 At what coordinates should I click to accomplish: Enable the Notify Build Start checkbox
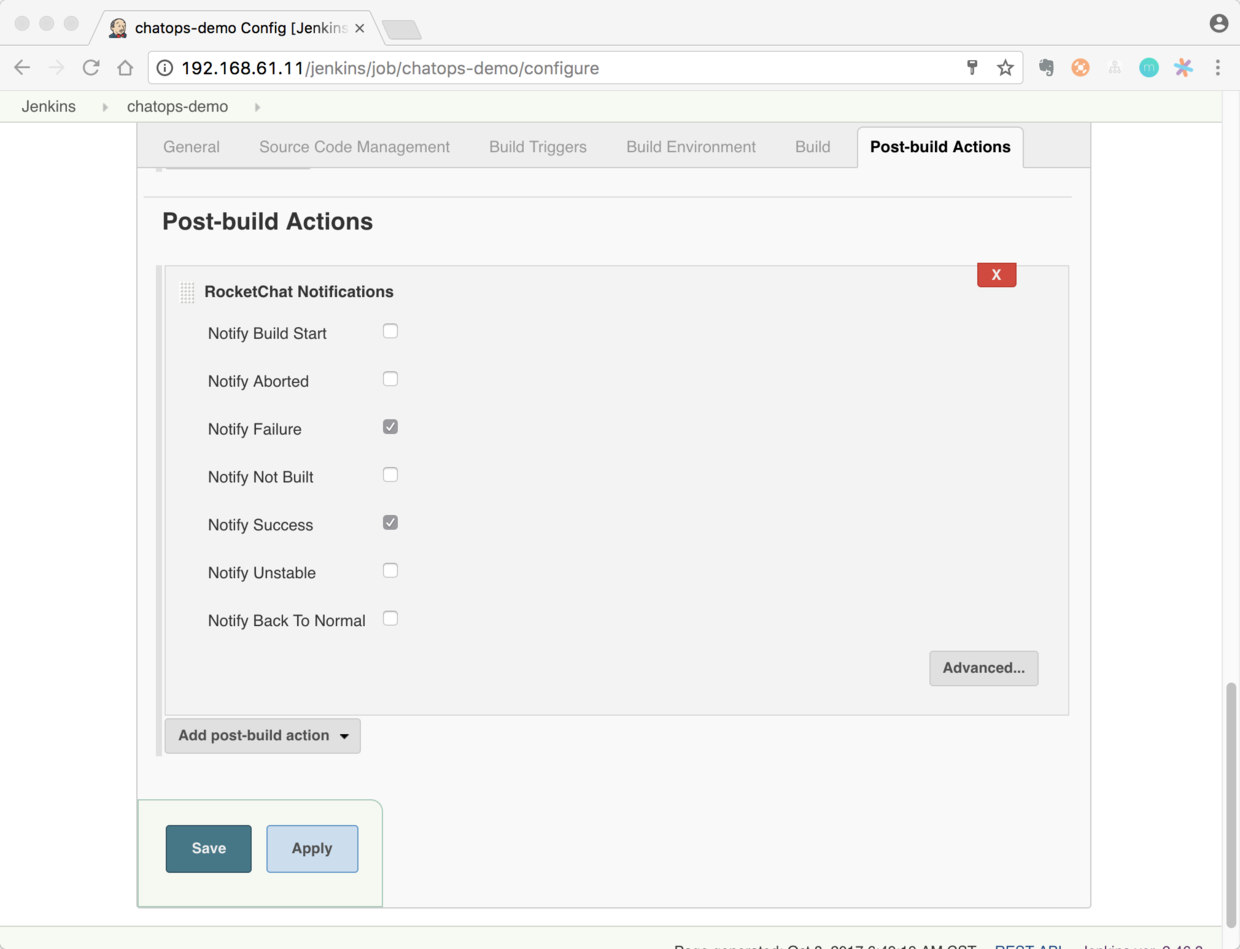click(x=390, y=331)
